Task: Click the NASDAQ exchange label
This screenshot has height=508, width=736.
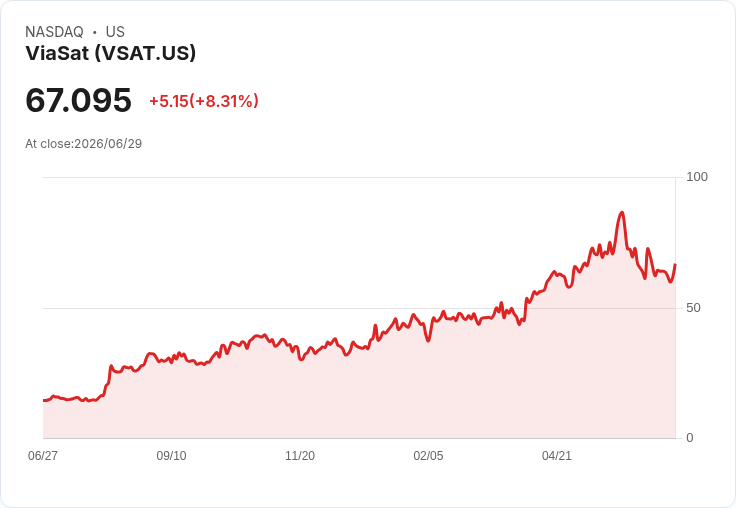Action: point(54,32)
